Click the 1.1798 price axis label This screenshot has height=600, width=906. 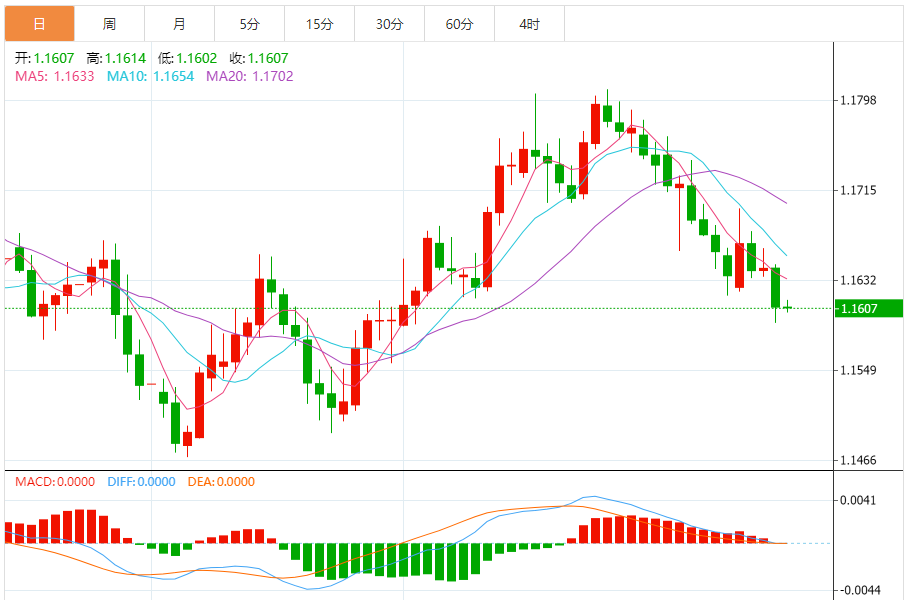point(859,101)
